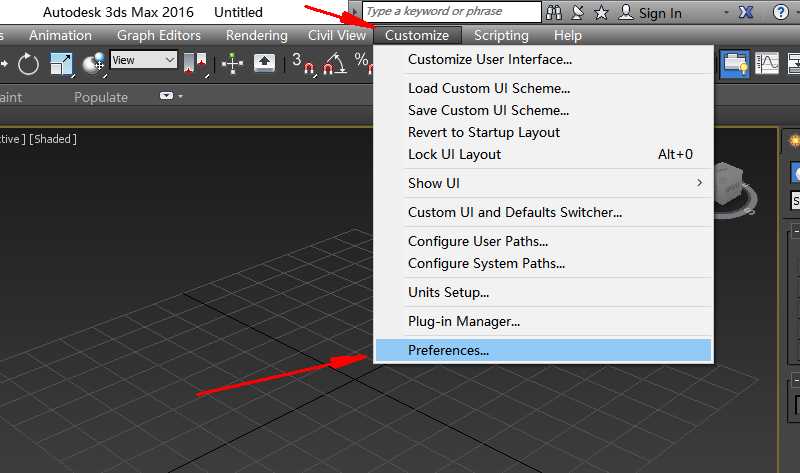Select the Scale tool icon

pos(61,64)
